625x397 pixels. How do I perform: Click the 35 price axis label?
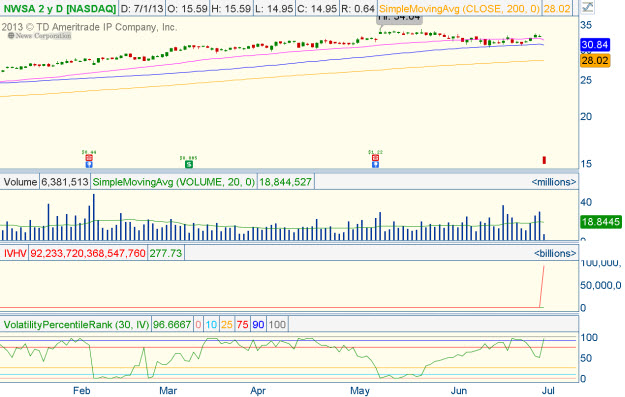click(586, 25)
